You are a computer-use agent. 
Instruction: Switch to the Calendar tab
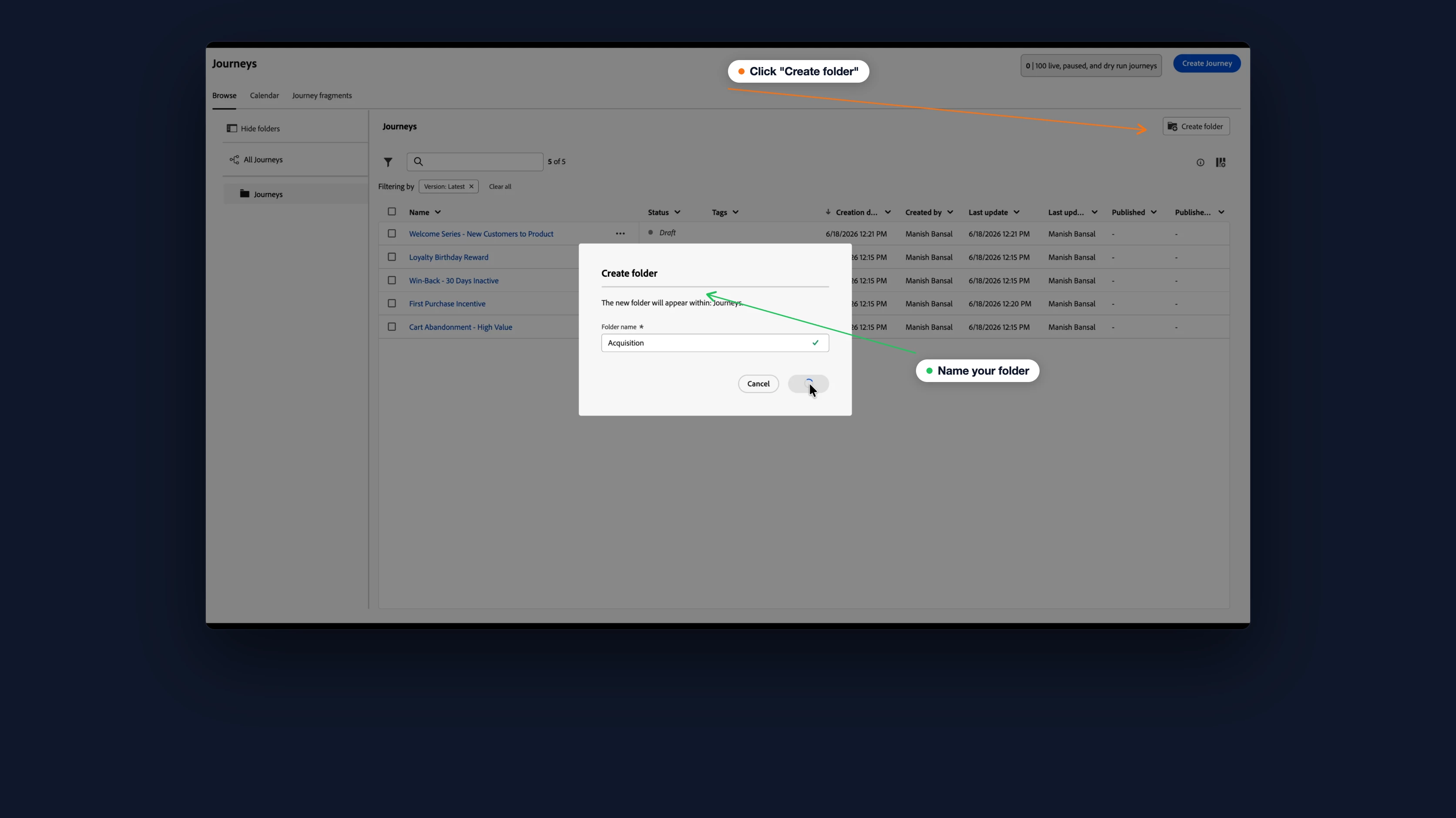(265, 96)
